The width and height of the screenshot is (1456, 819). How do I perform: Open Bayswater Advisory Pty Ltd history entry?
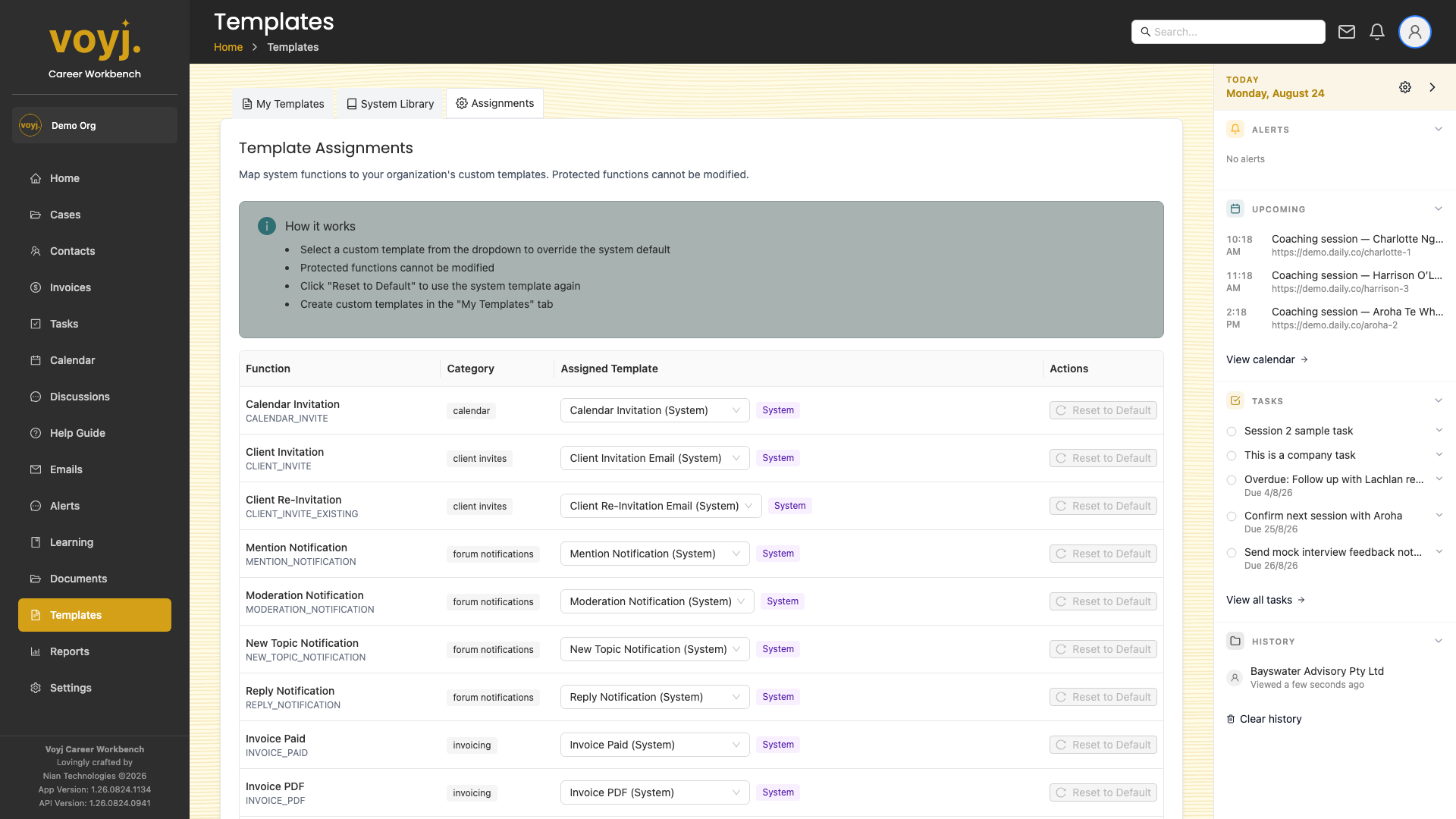click(1335, 677)
